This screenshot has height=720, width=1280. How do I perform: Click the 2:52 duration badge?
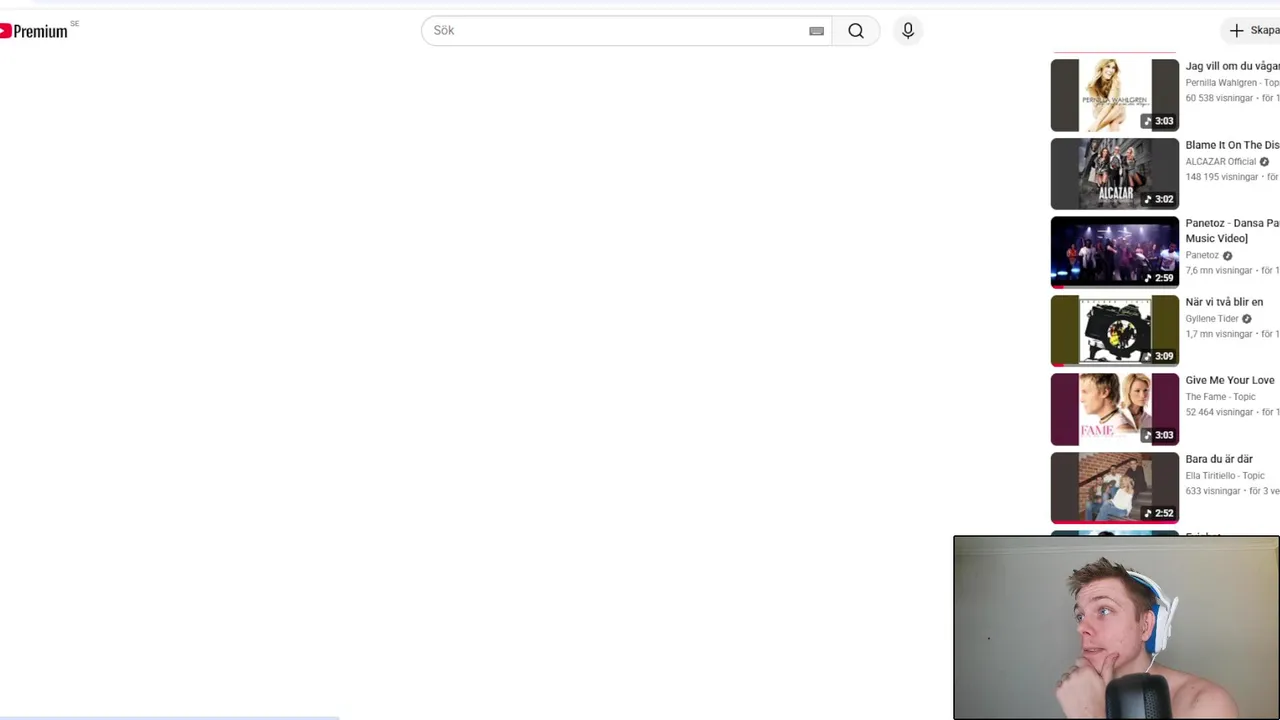coord(1159,513)
